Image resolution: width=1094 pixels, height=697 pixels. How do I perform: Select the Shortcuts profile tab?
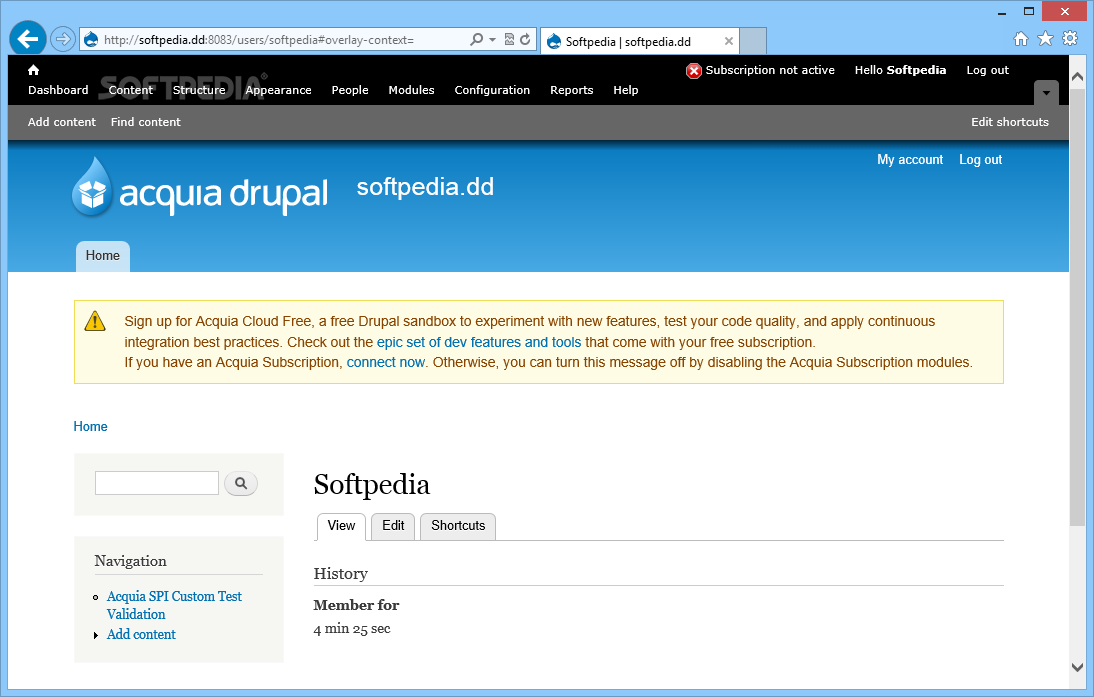tap(458, 526)
